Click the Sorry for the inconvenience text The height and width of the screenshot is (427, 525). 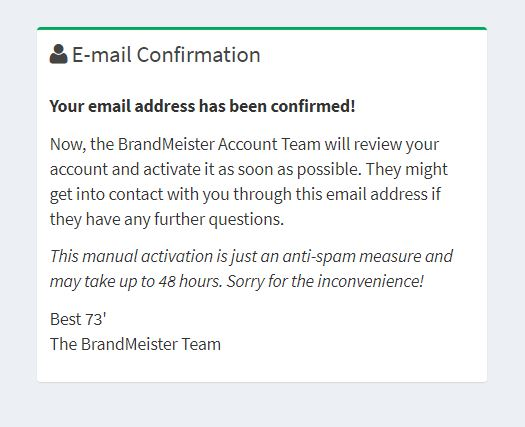click(325, 281)
